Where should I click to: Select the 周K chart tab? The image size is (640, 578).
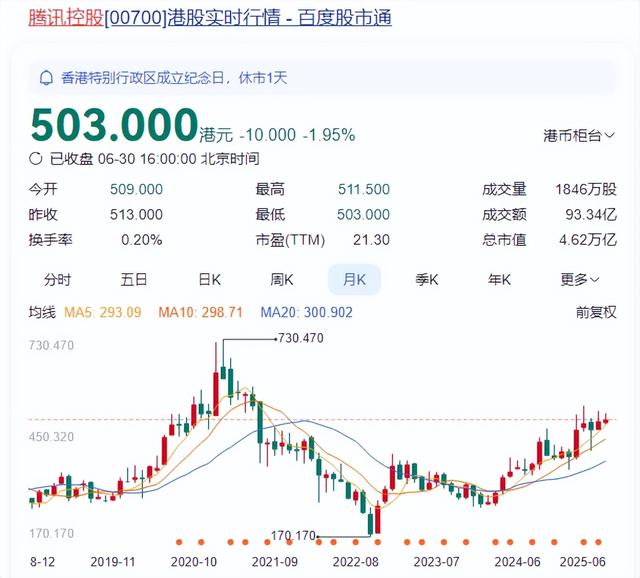[282, 280]
